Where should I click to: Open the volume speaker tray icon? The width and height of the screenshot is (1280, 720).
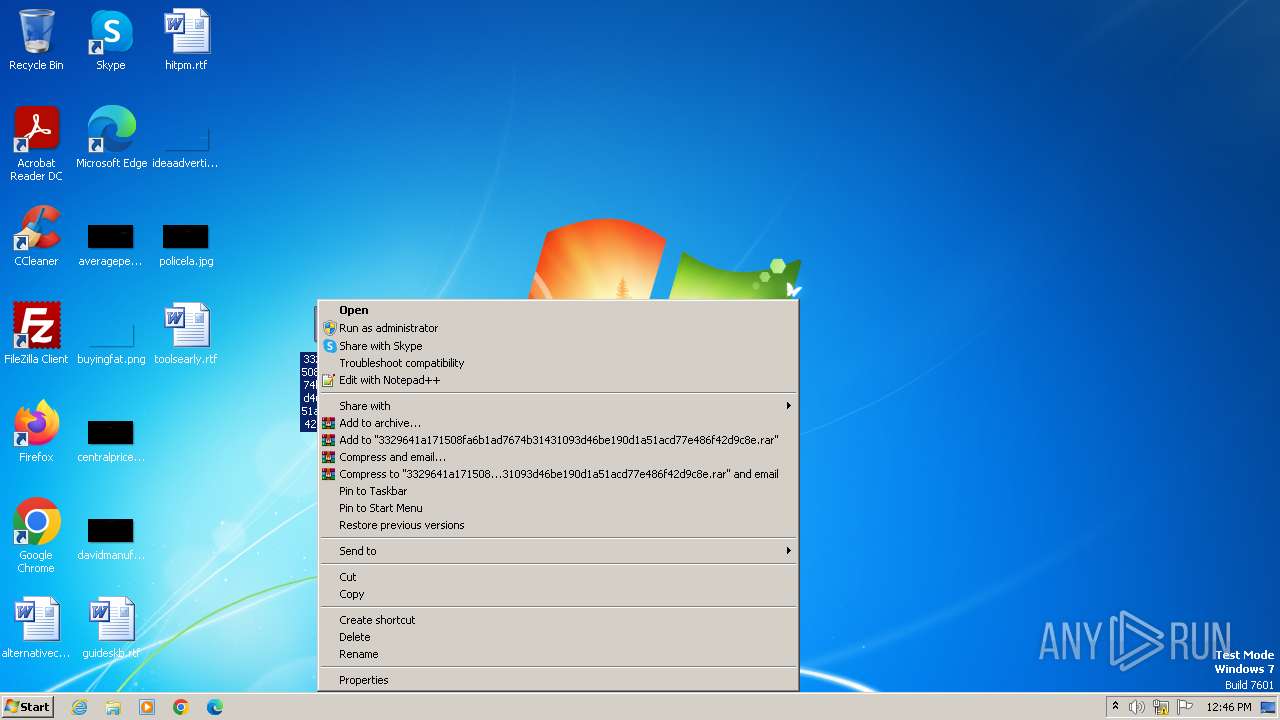pos(1137,707)
